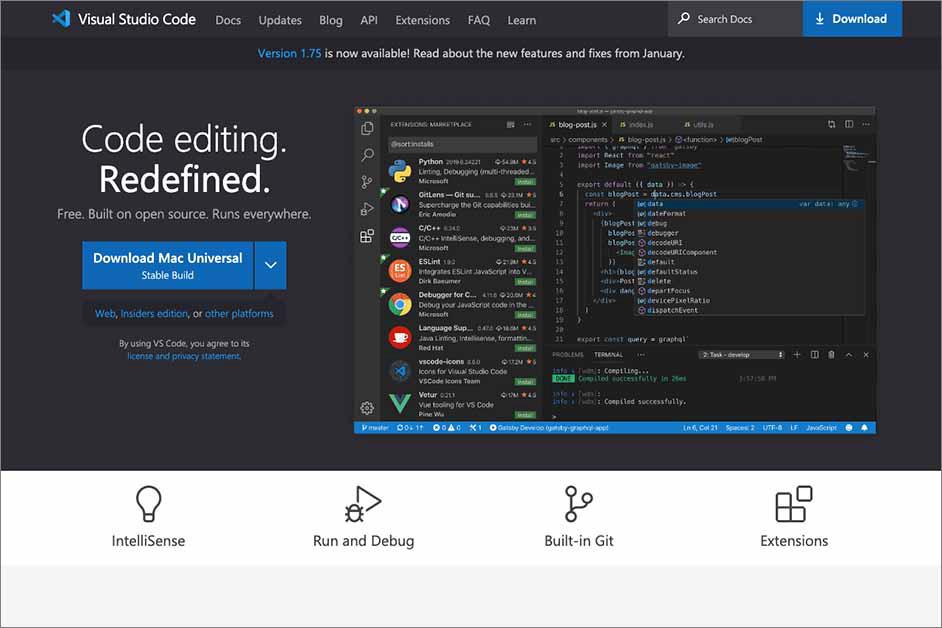Open the Version 1.75 link
Image resolution: width=942 pixels, height=628 pixels.
click(289, 53)
